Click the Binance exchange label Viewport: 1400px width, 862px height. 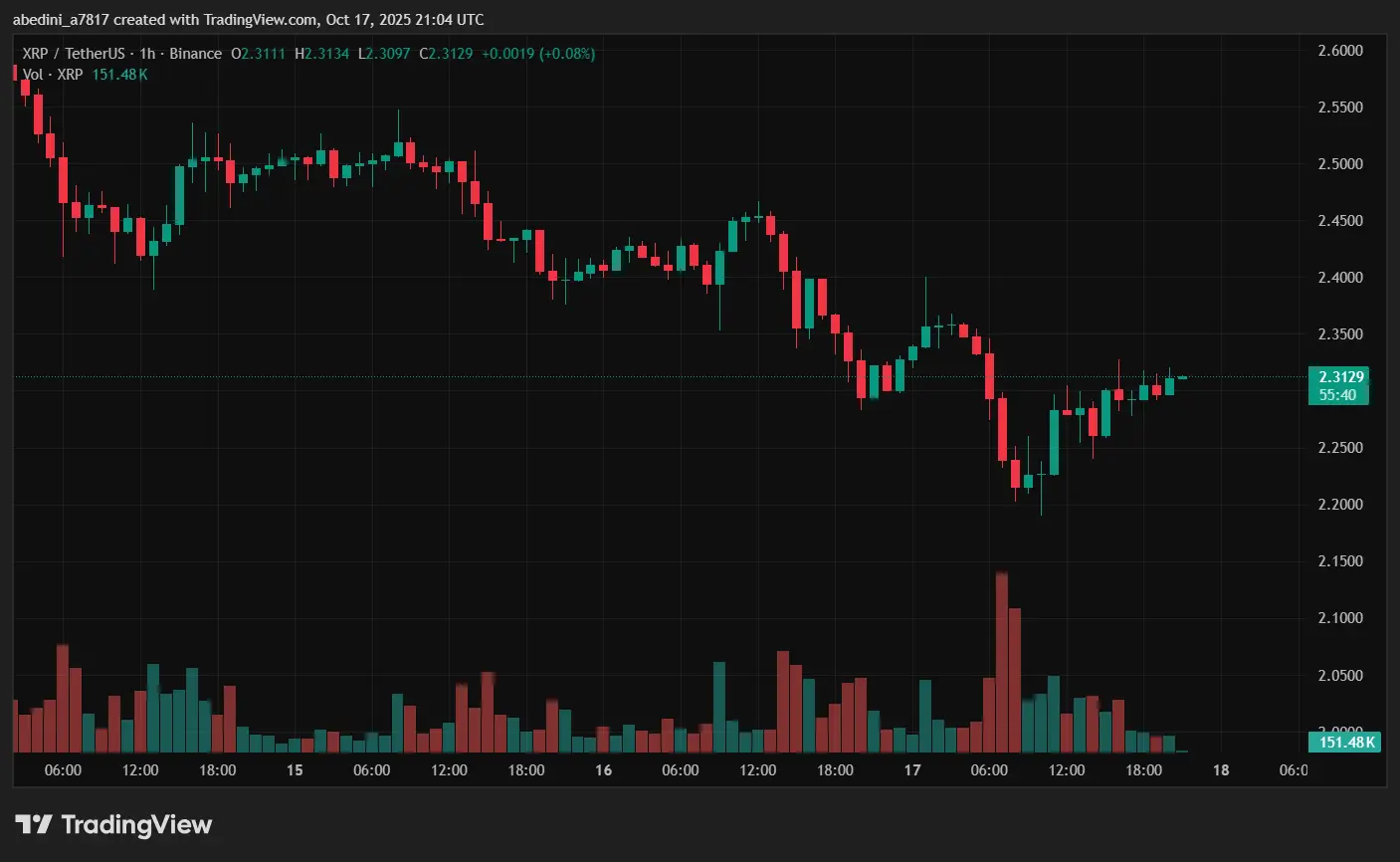click(195, 54)
